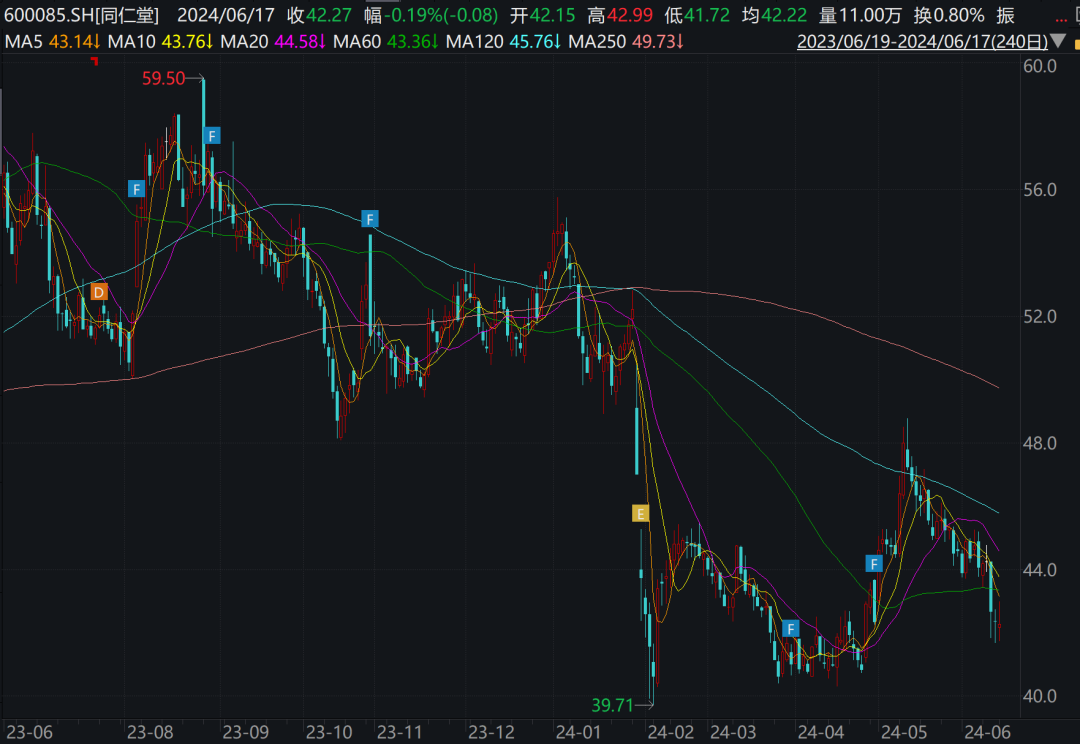The image size is (1080, 744).
Task: Open the red three-dot more menu
Action: click(1061, 19)
